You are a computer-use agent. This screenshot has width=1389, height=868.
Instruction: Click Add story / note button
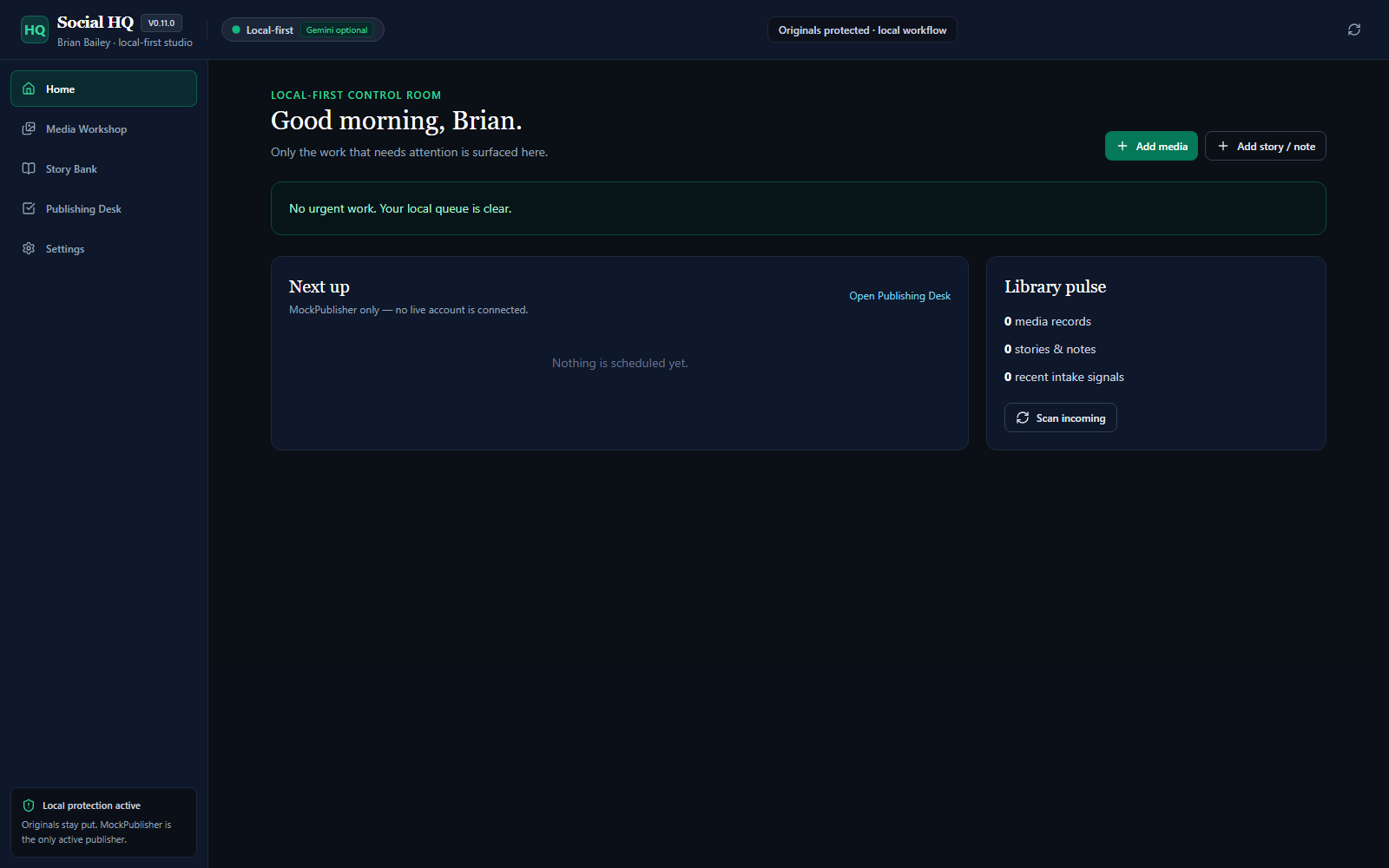pyautogui.click(x=1266, y=146)
